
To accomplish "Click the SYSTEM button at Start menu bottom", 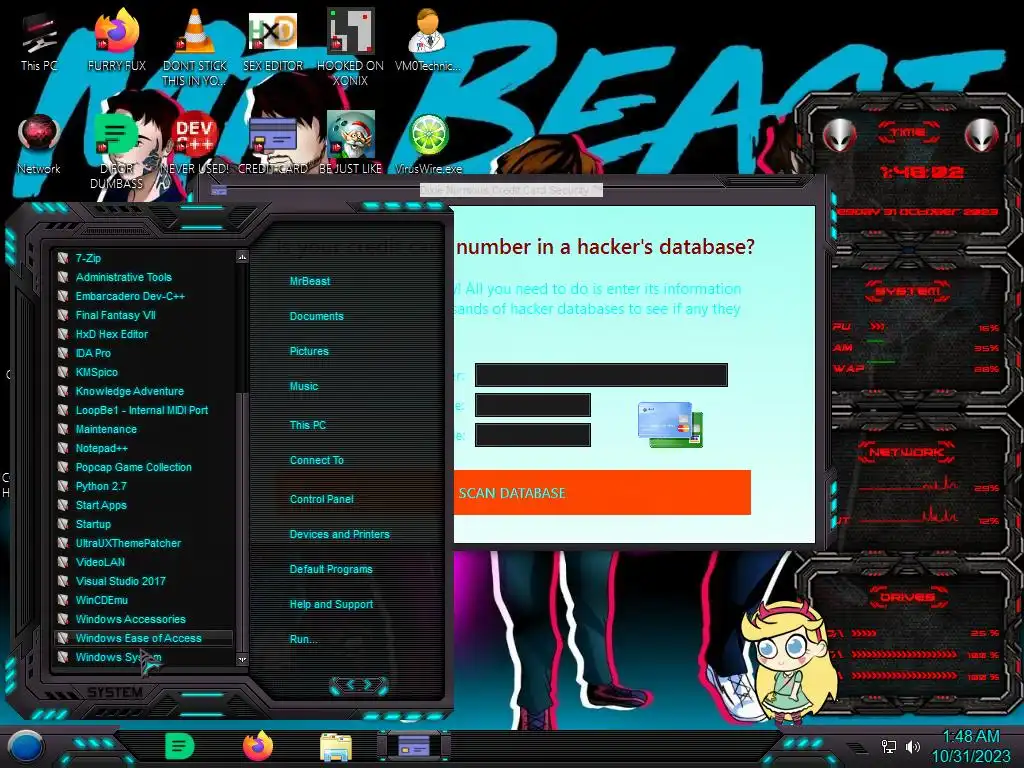I will pyautogui.click(x=115, y=692).
